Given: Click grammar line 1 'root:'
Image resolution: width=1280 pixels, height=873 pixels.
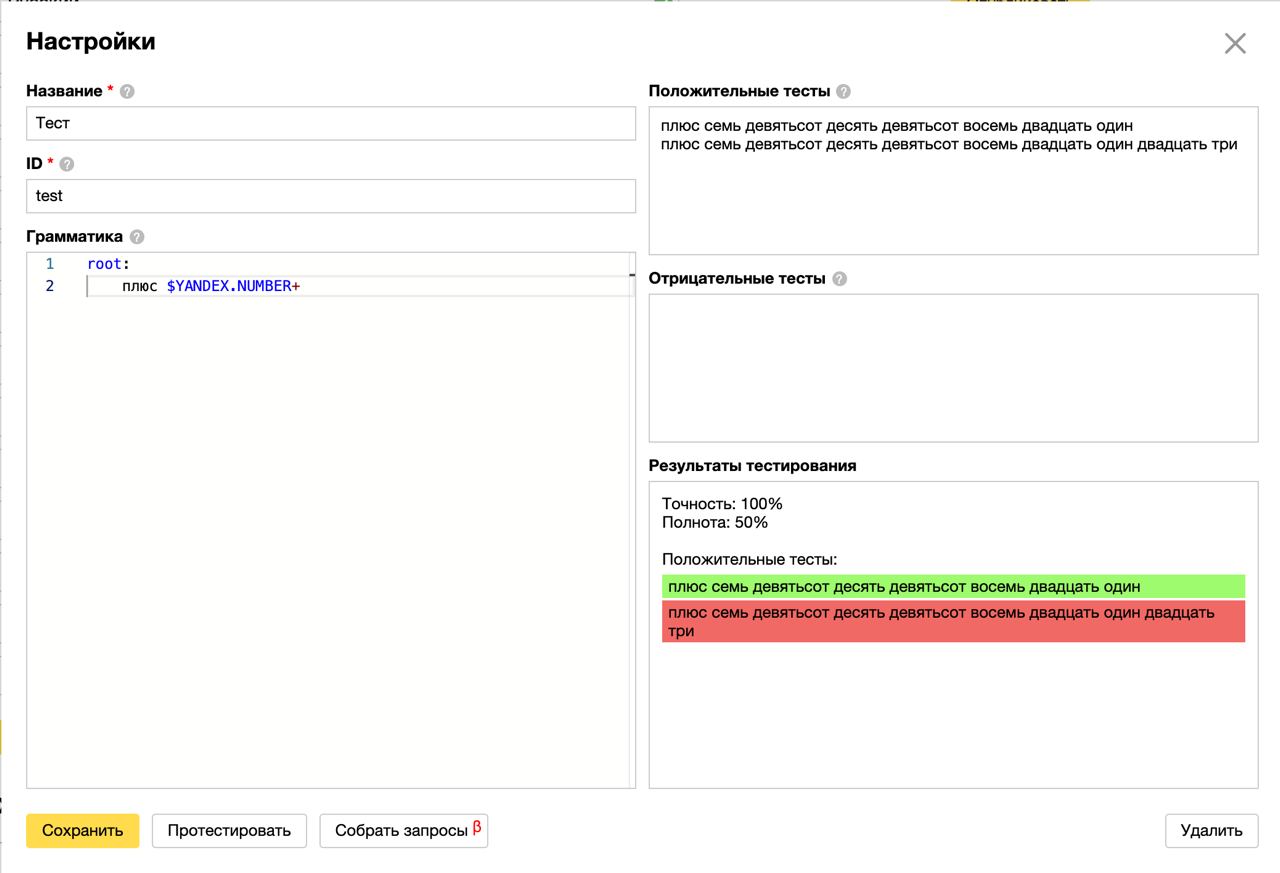Looking at the screenshot, I should [109, 264].
